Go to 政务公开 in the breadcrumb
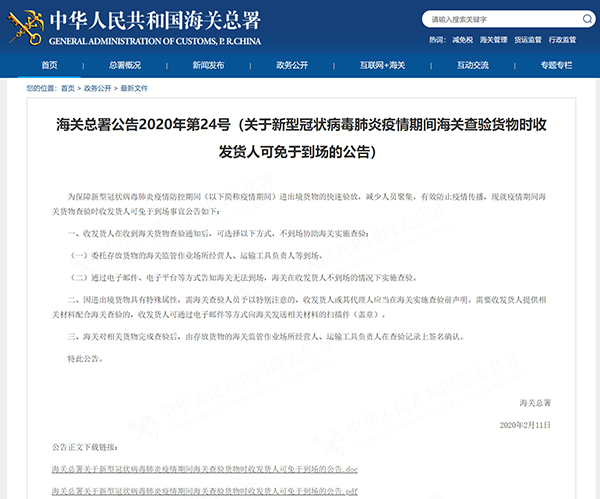Viewport: 600px width, 499px height. (98, 88)
